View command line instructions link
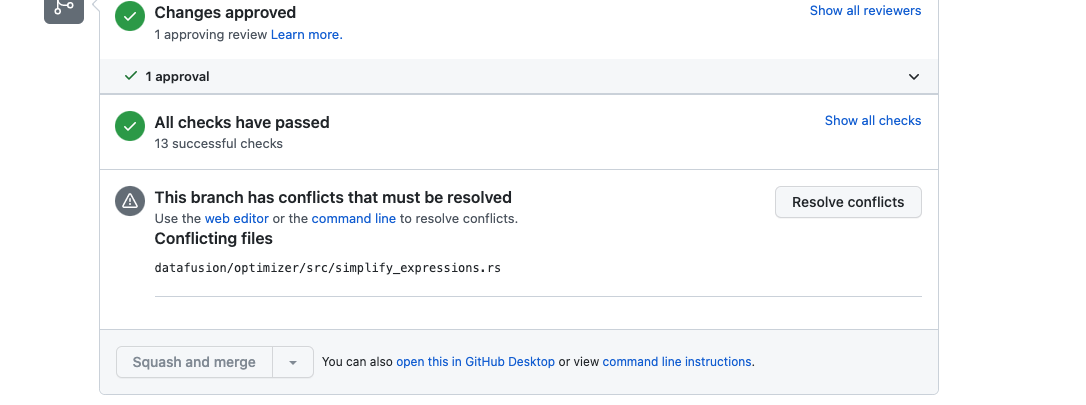This screenshot has width=1086, height=405. pyautogui.click(x=677, y=362)
